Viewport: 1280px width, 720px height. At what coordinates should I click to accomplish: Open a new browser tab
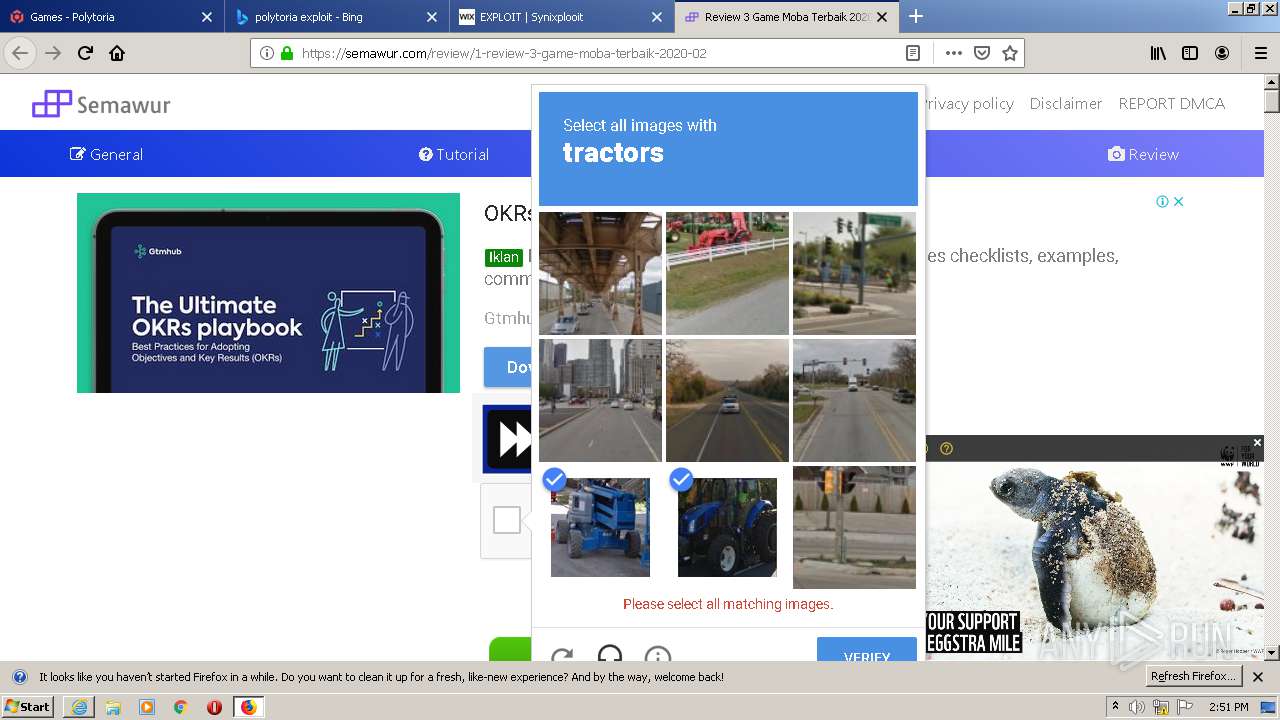click(x=916, y=16)
